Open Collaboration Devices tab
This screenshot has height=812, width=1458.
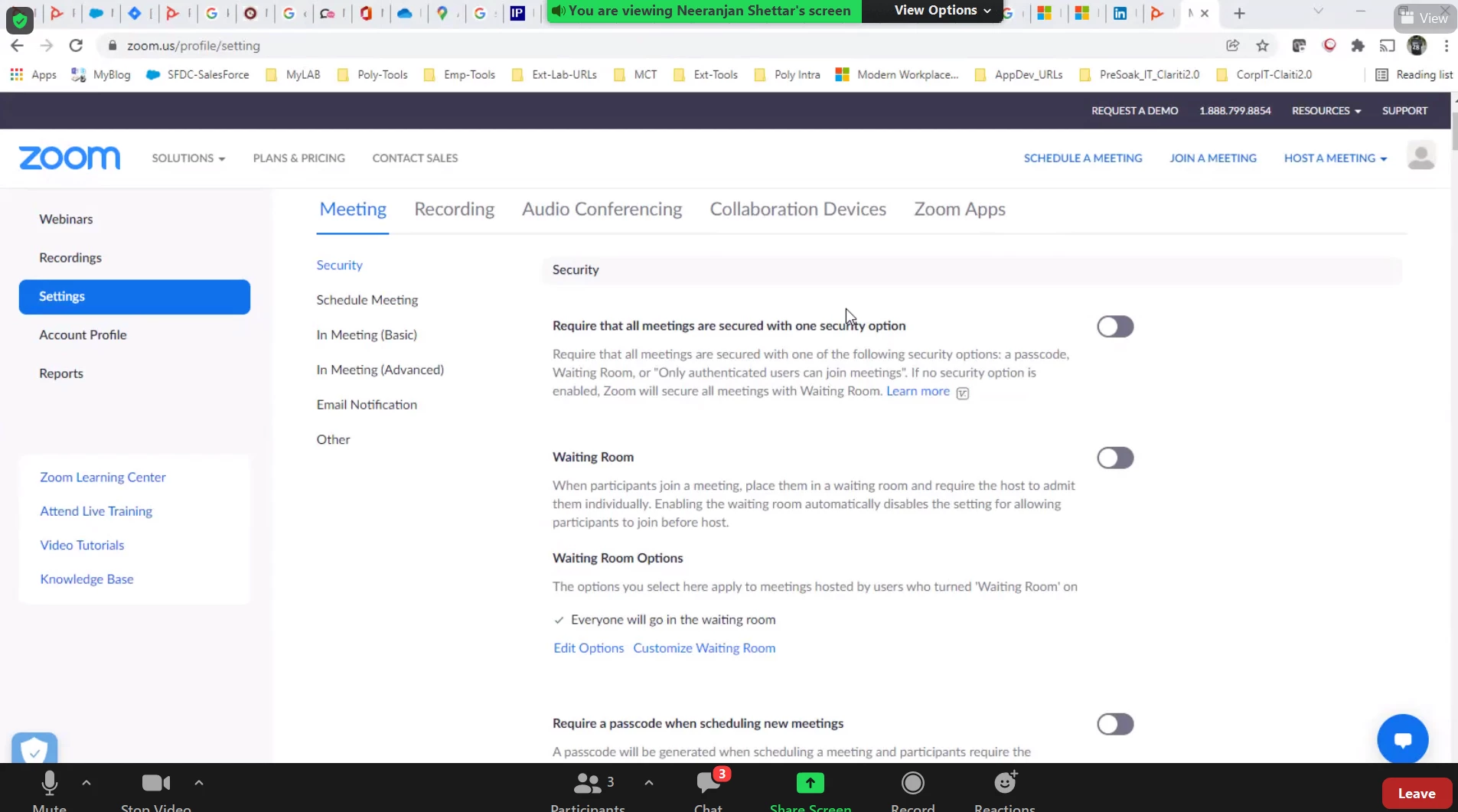[798, 209]
